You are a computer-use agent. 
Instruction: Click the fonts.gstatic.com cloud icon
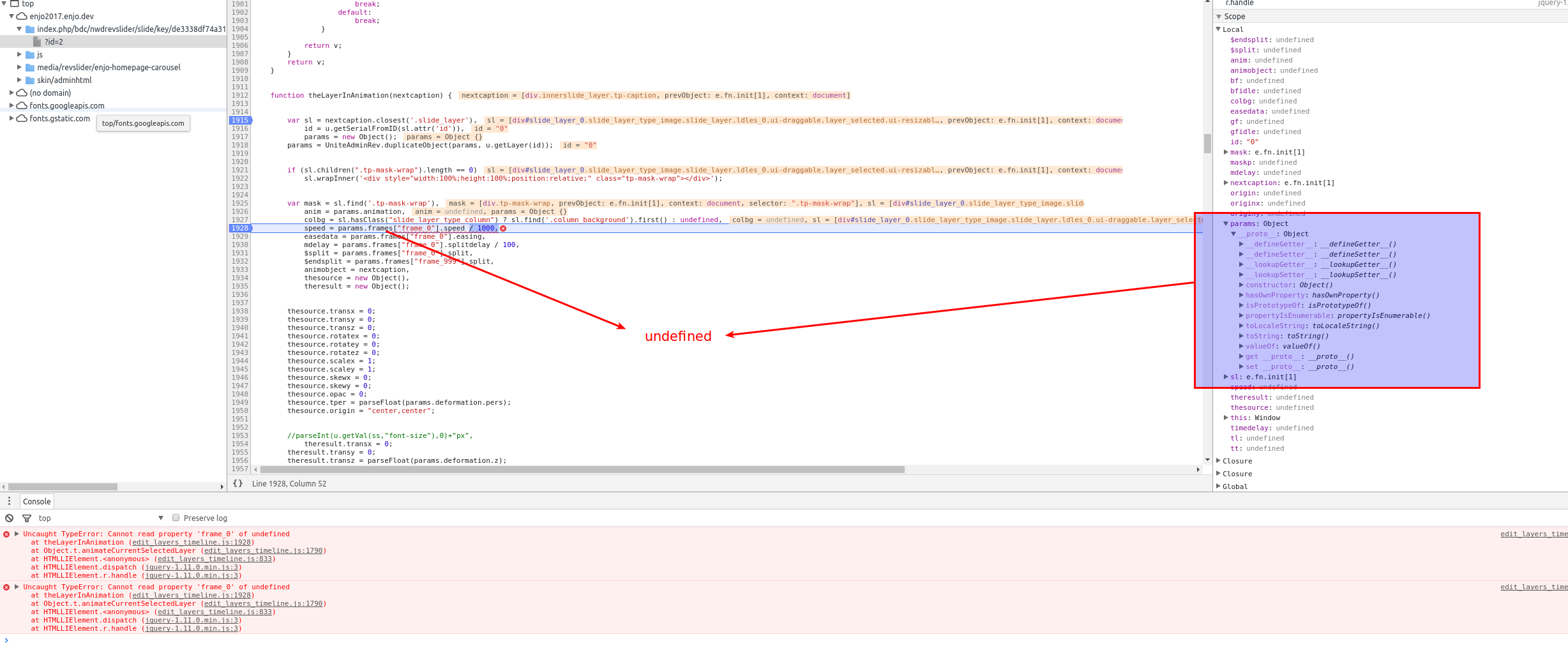(22, 118)
